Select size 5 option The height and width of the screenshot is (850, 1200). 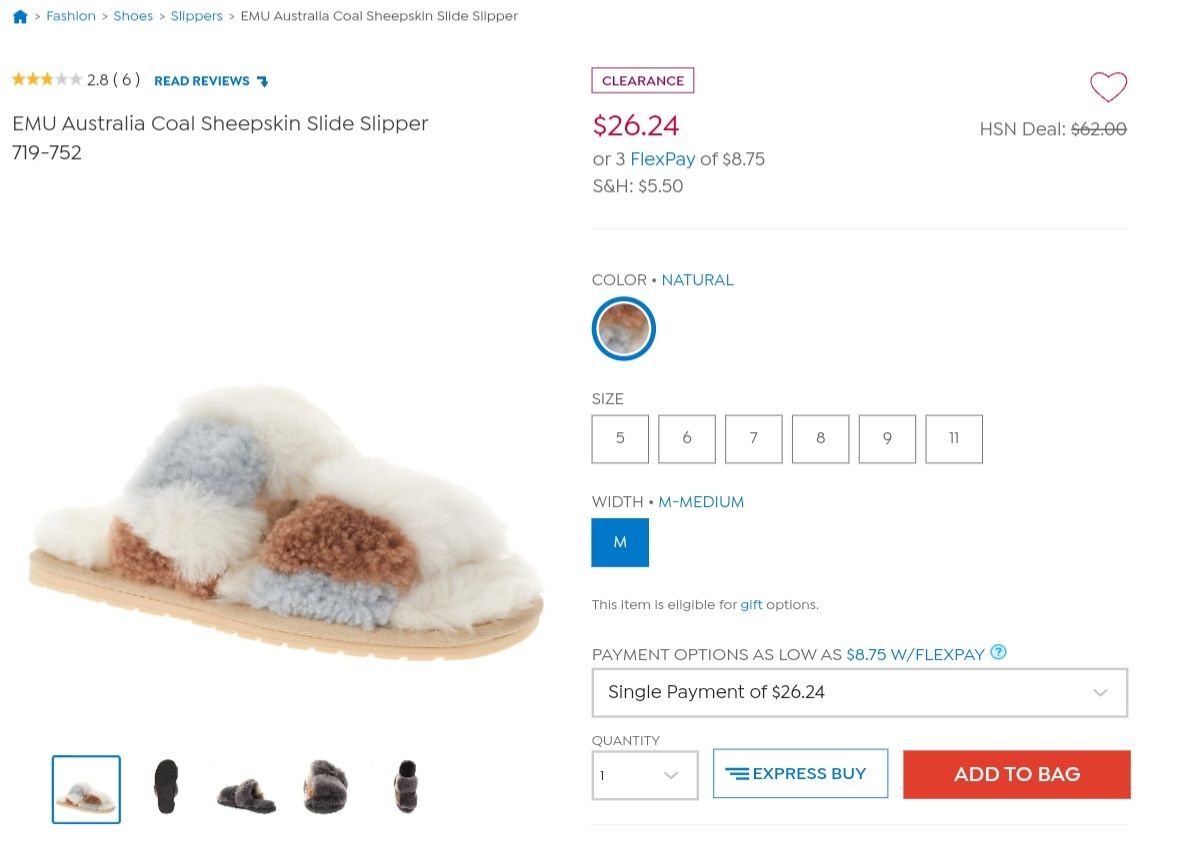(x=620, y=439)
